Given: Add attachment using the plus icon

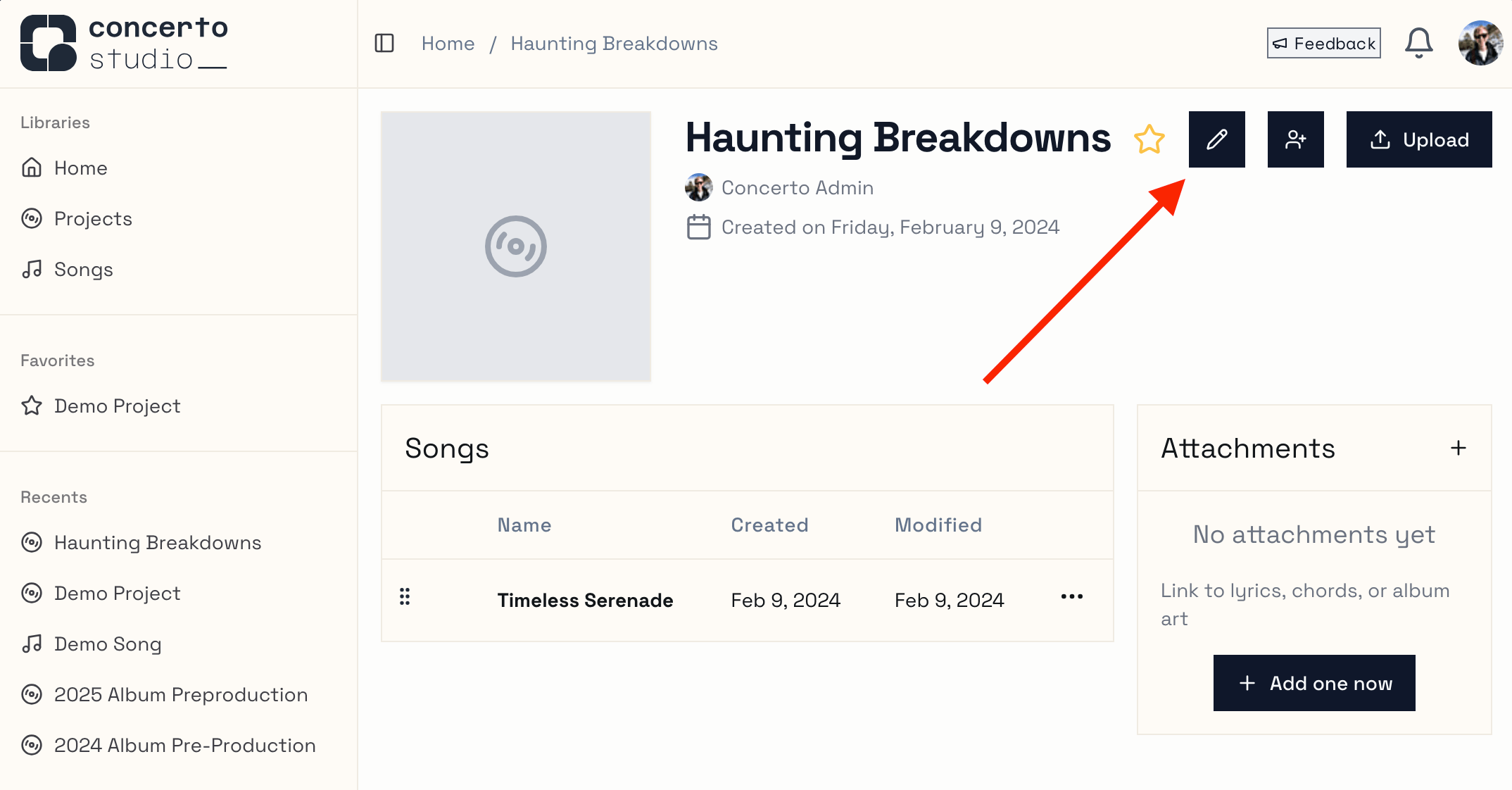Looking at the screenshot, I should point(1459,449).
